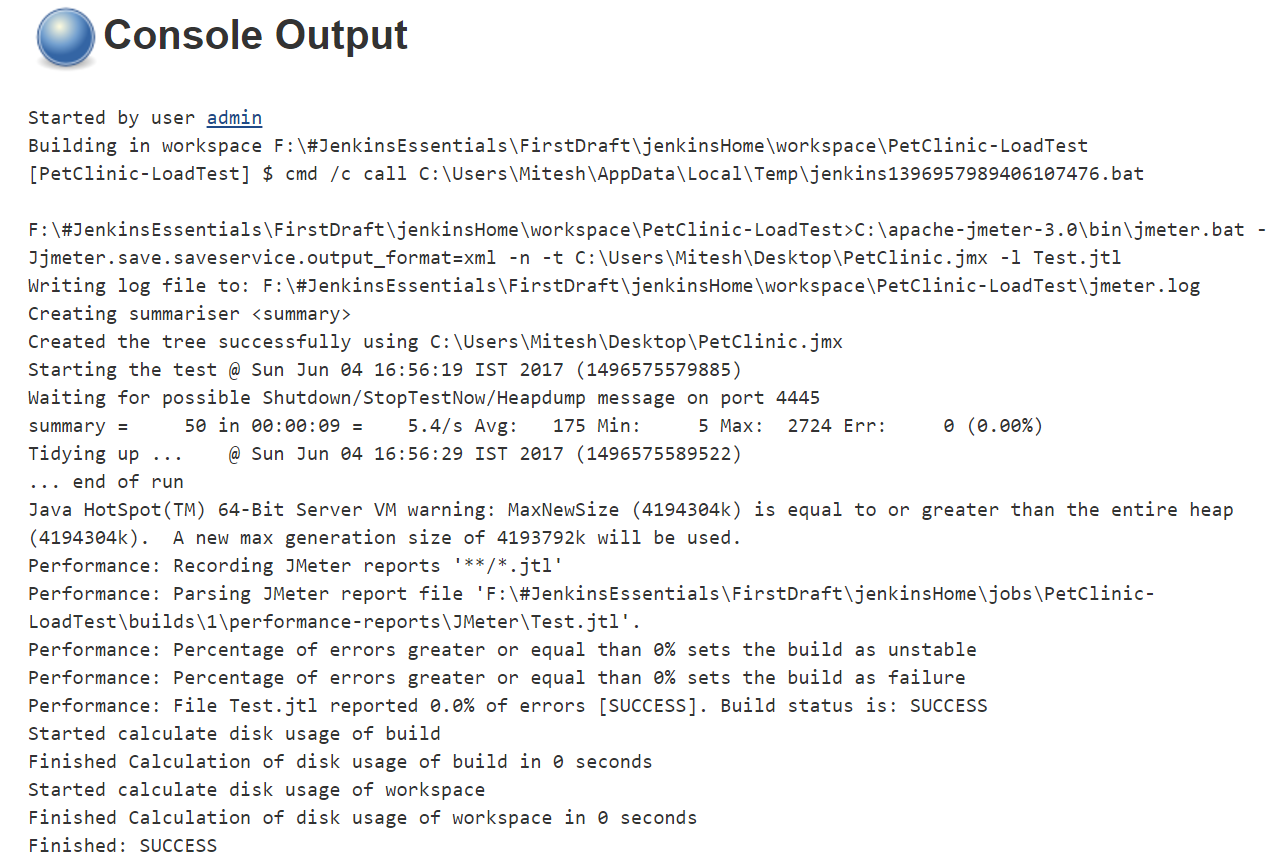Click 'Recording JMeter reports' performance line
The image size is (1285, 864).
pos(296,566)
